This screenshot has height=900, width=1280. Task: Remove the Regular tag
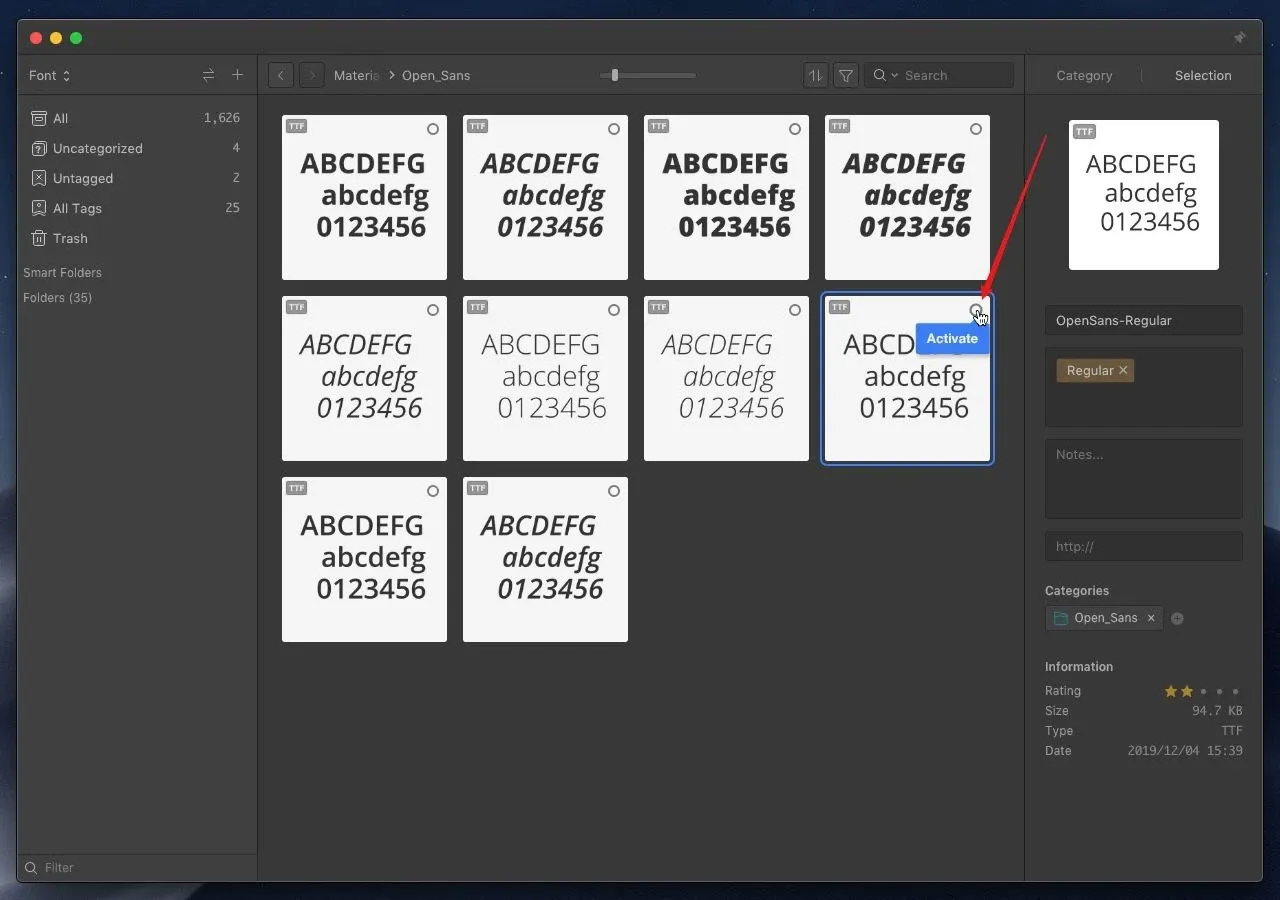[x=1123, y=370]
